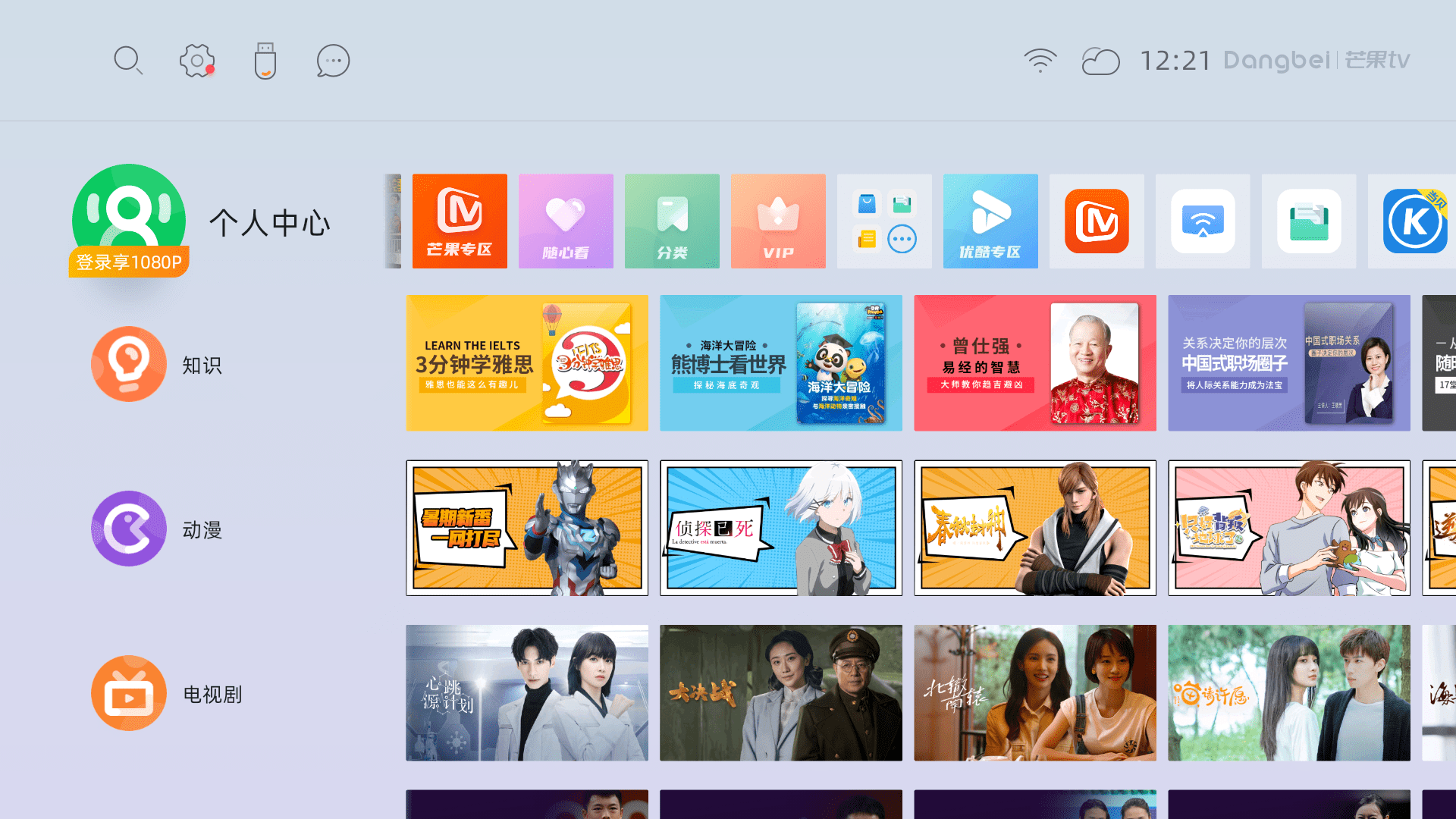Select the 电视剧 orange TV icon
1456x819 pixels.
point(129,693)
